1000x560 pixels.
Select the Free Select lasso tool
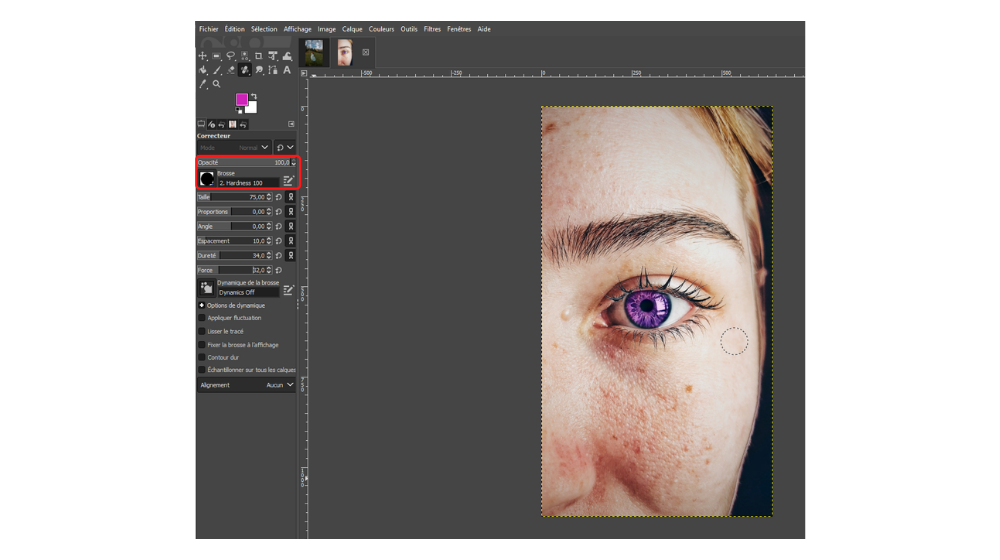click(230, 55)
